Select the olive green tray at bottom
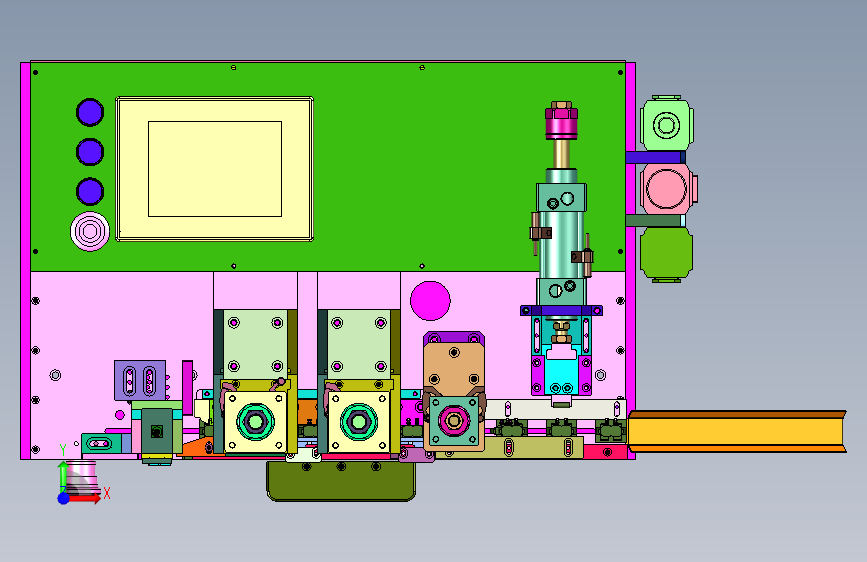Viewport: 867px width, 562px height. tap(341, 481)
